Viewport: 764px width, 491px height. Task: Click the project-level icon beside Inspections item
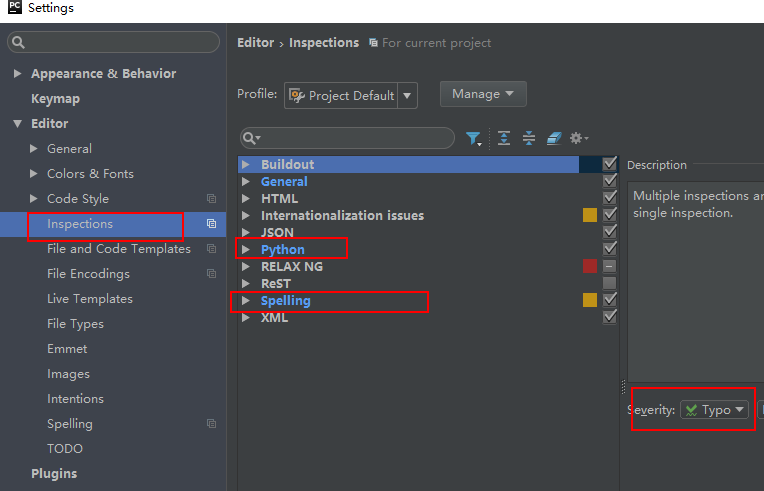click(211, 224)
